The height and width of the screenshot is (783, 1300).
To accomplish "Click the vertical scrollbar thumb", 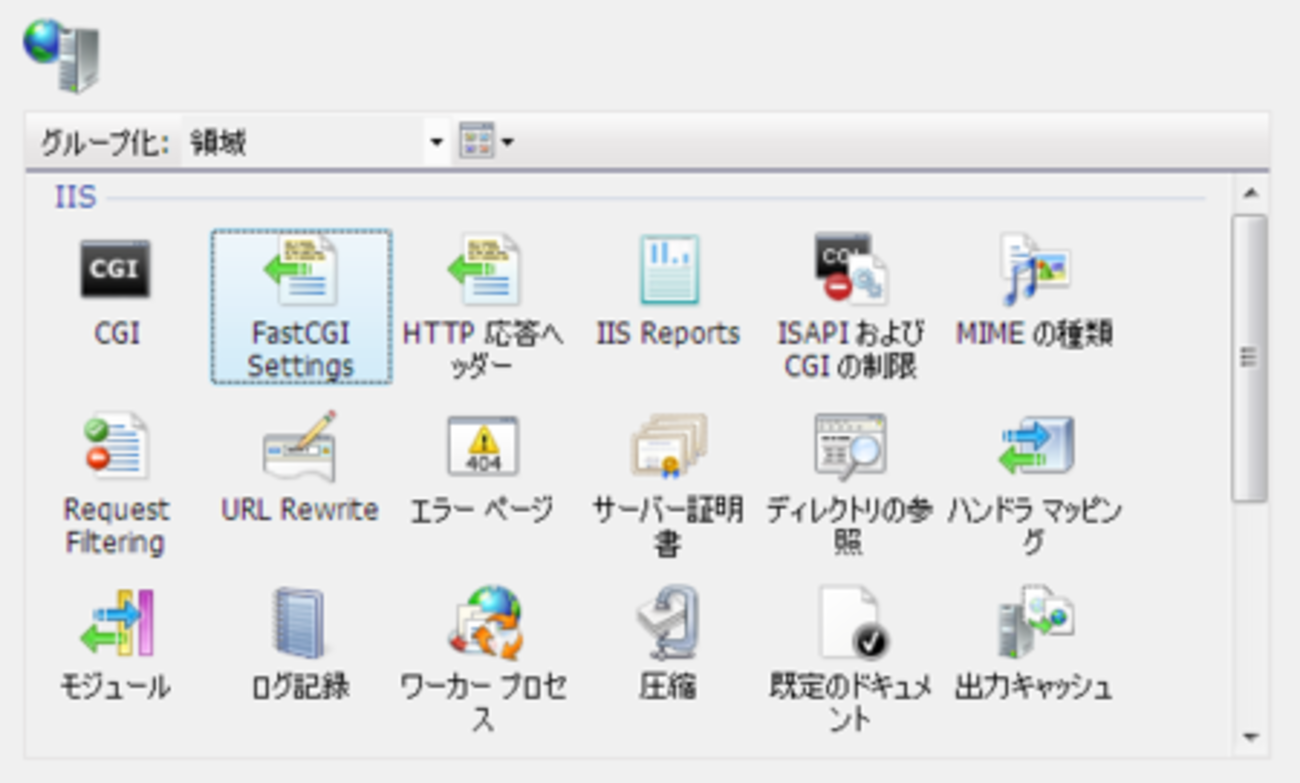I will coord(1250,357).
